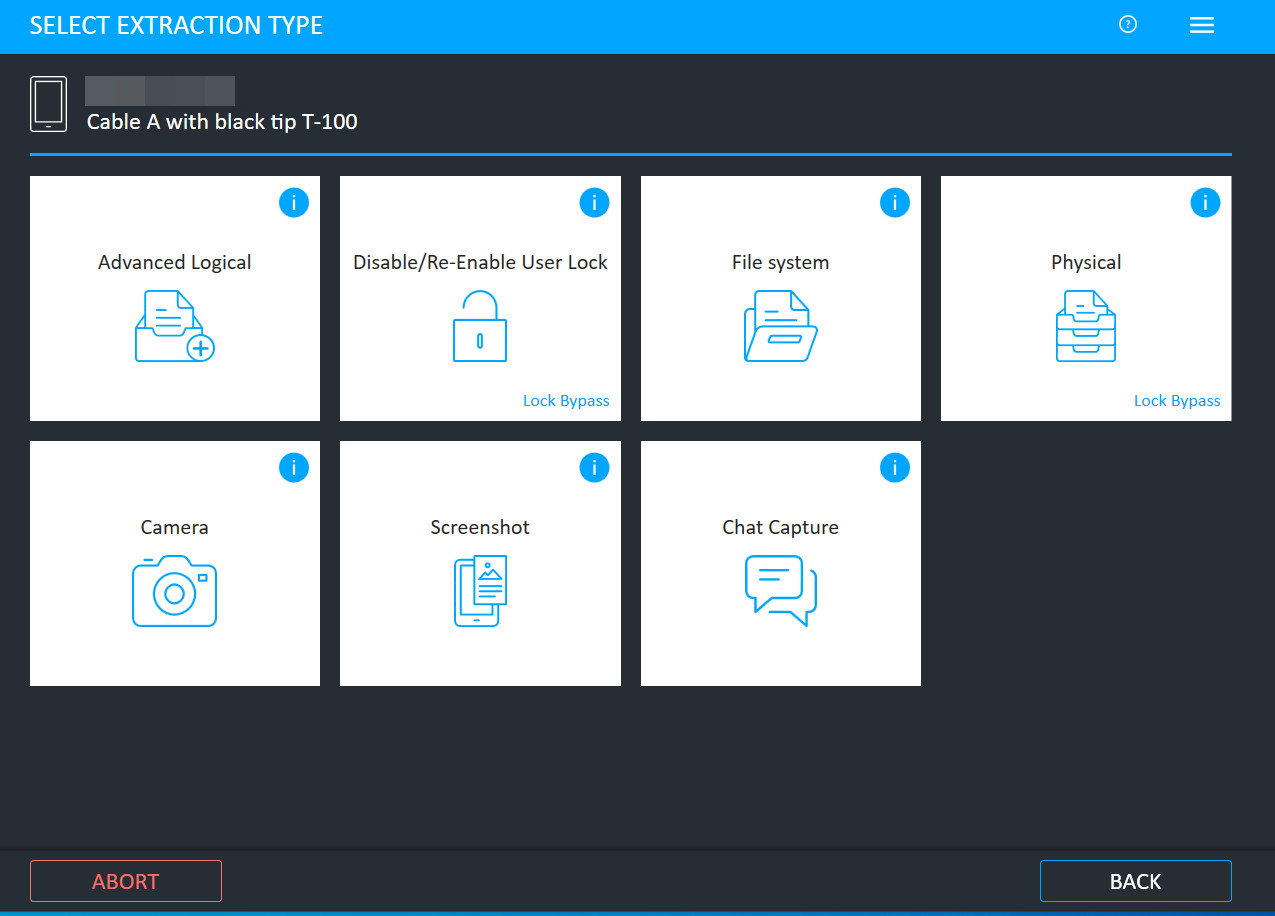Click info icon on Screenshot tile
This screenshot has width=1275, height=916.
coord(594,467)
